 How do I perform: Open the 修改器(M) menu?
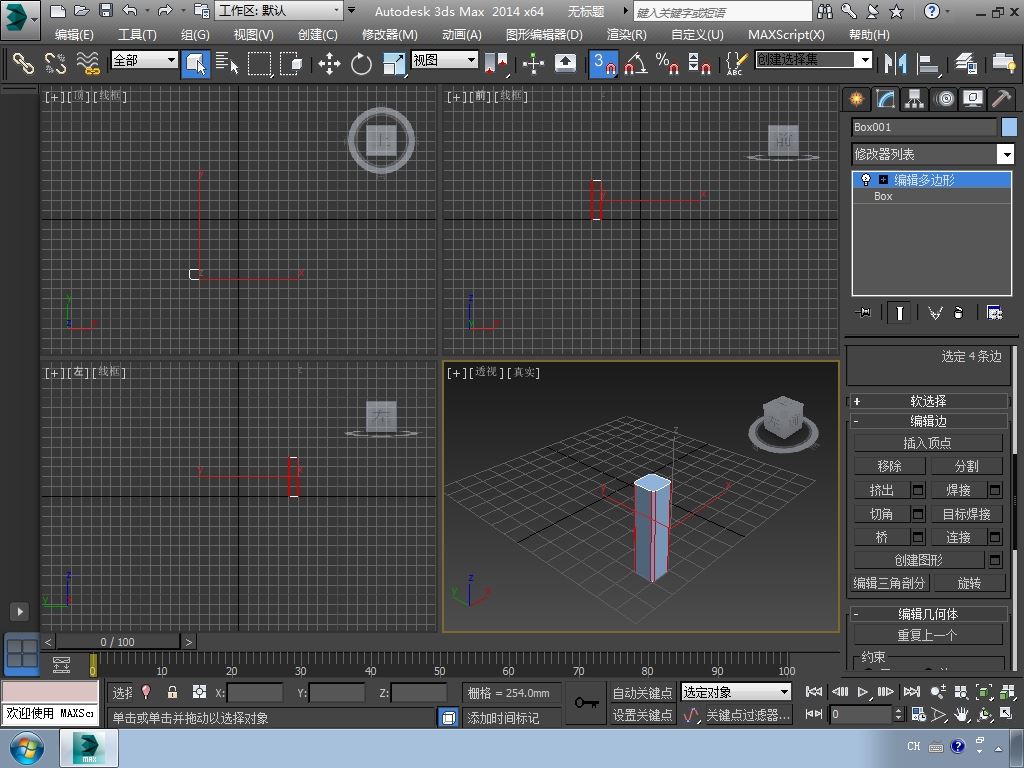point(389,34)
